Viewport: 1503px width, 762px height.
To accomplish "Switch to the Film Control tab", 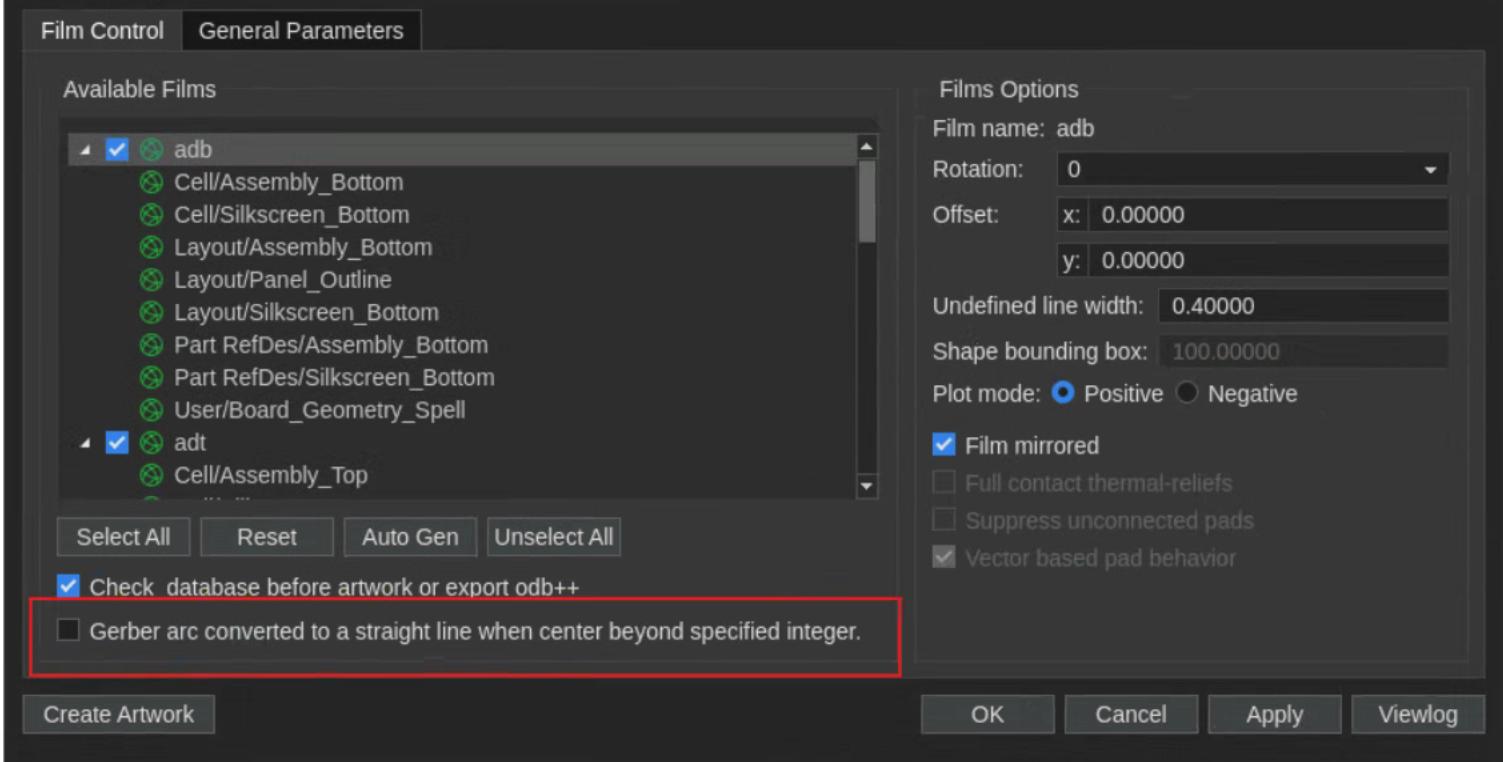I will pyautogui.click(x=102, y=31).
